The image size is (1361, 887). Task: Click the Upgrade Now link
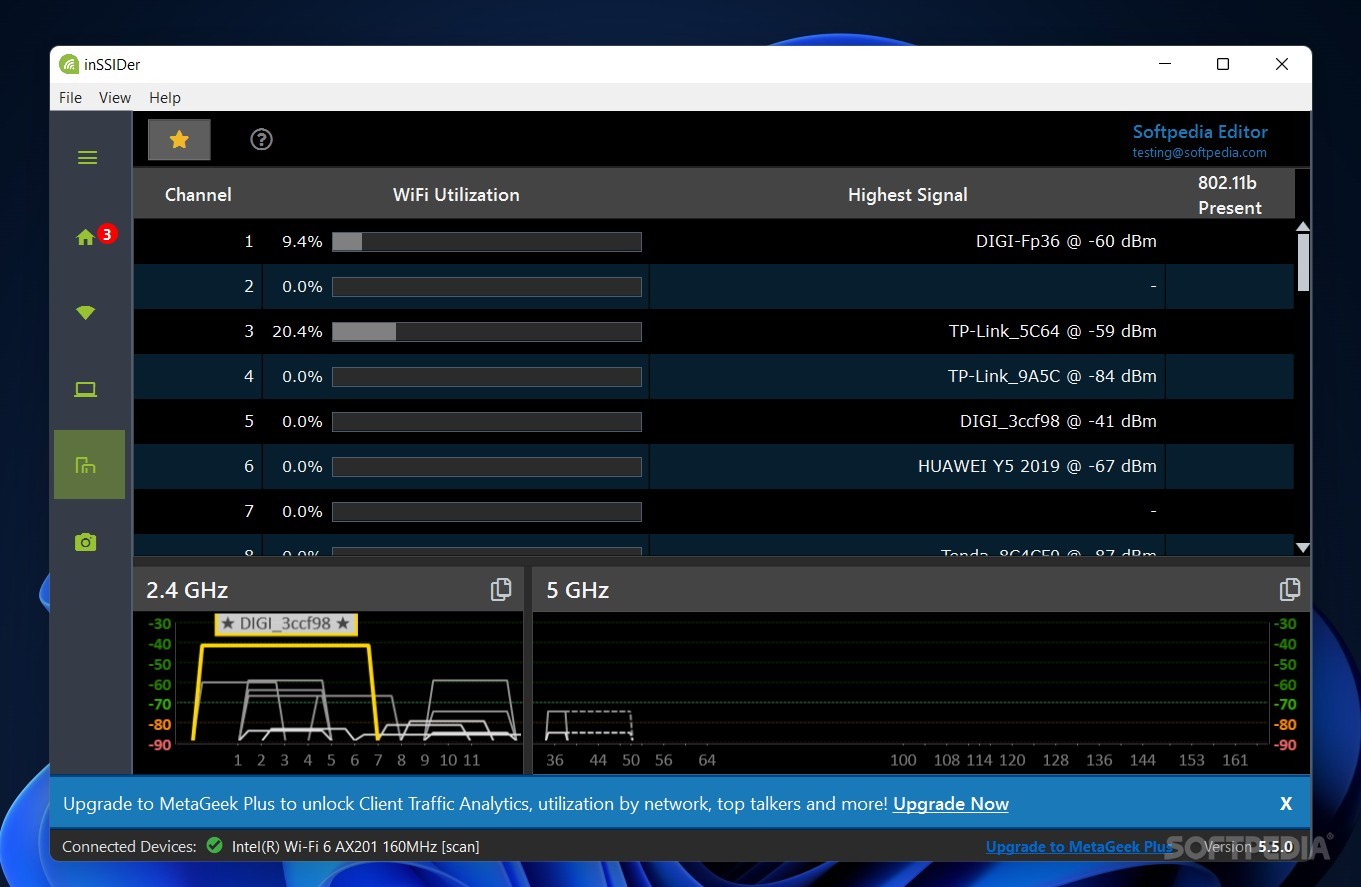pos(950,804)
